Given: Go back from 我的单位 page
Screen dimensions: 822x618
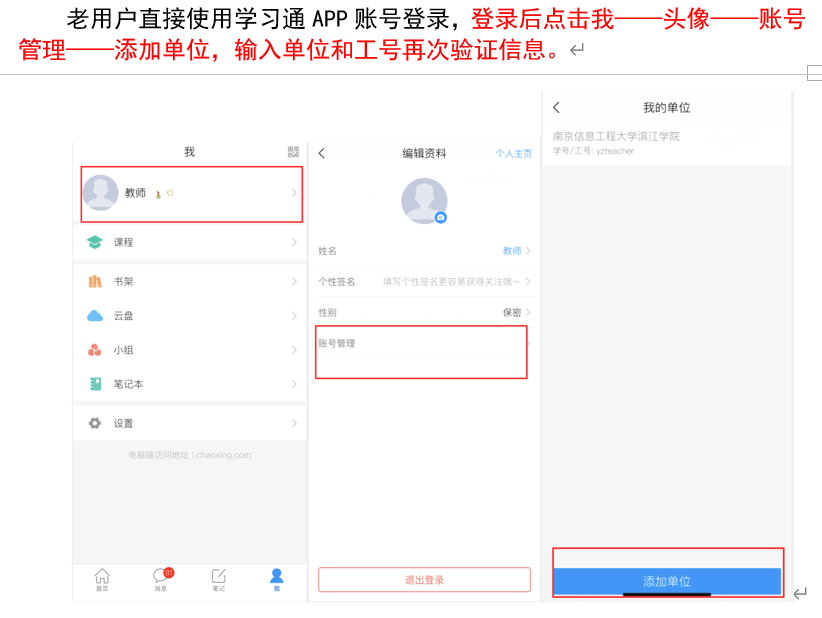Looking at the screenshot, I should click(x=557, y=107).
